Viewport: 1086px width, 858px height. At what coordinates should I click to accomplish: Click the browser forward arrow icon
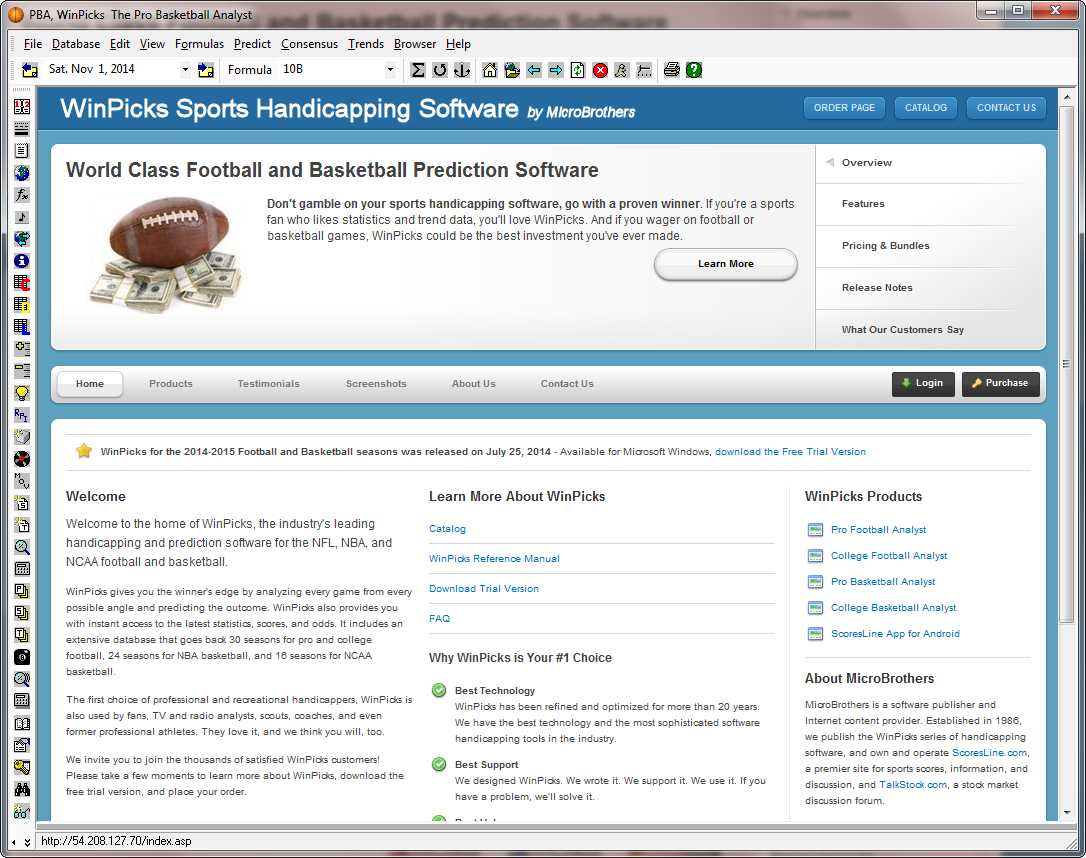[x=556, y=70]
